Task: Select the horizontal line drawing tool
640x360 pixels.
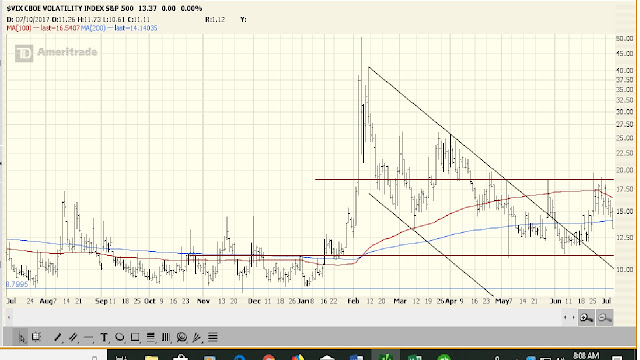Action: [x=88, y=338]
